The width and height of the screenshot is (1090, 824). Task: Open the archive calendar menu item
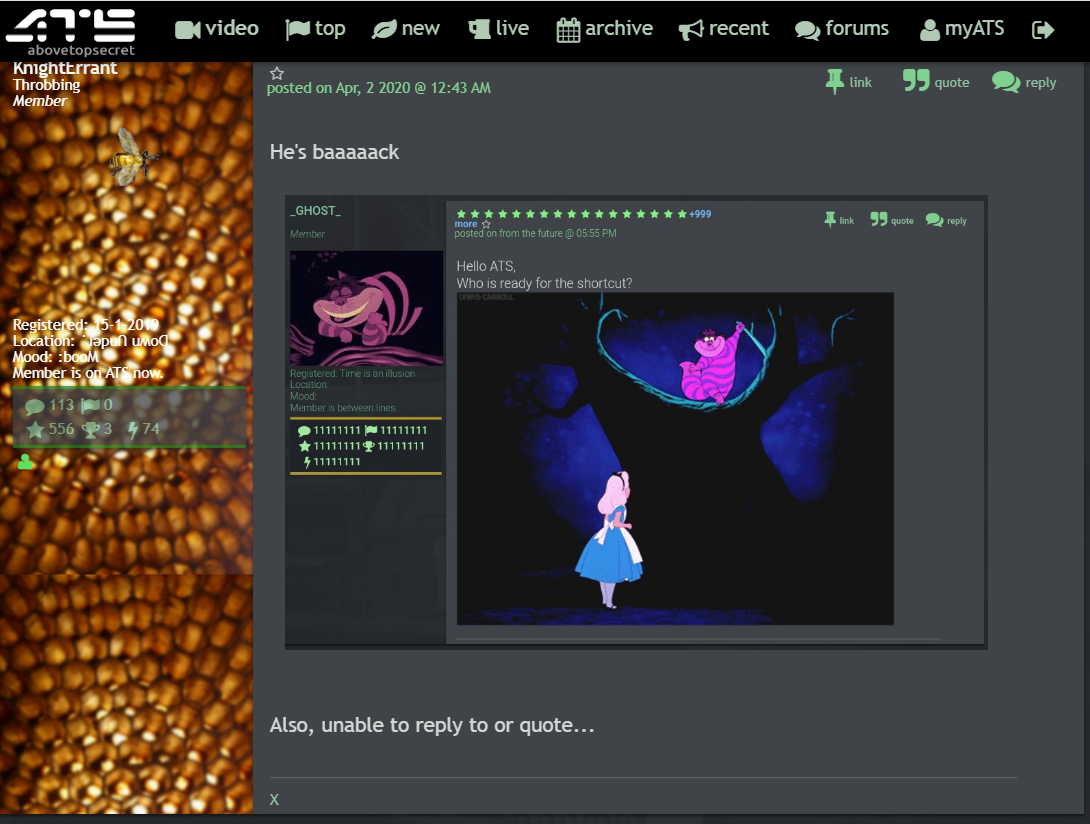(605, 29)
